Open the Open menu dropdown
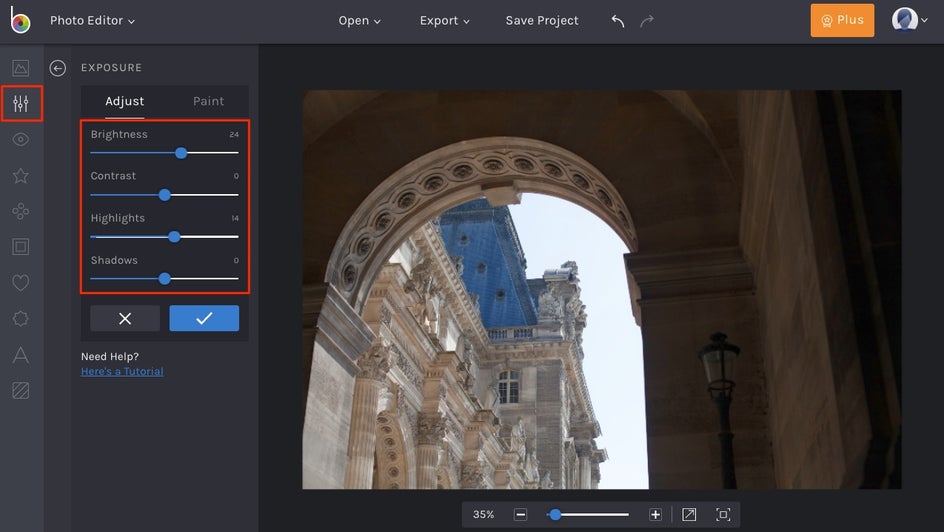 [x=359, y=20]
